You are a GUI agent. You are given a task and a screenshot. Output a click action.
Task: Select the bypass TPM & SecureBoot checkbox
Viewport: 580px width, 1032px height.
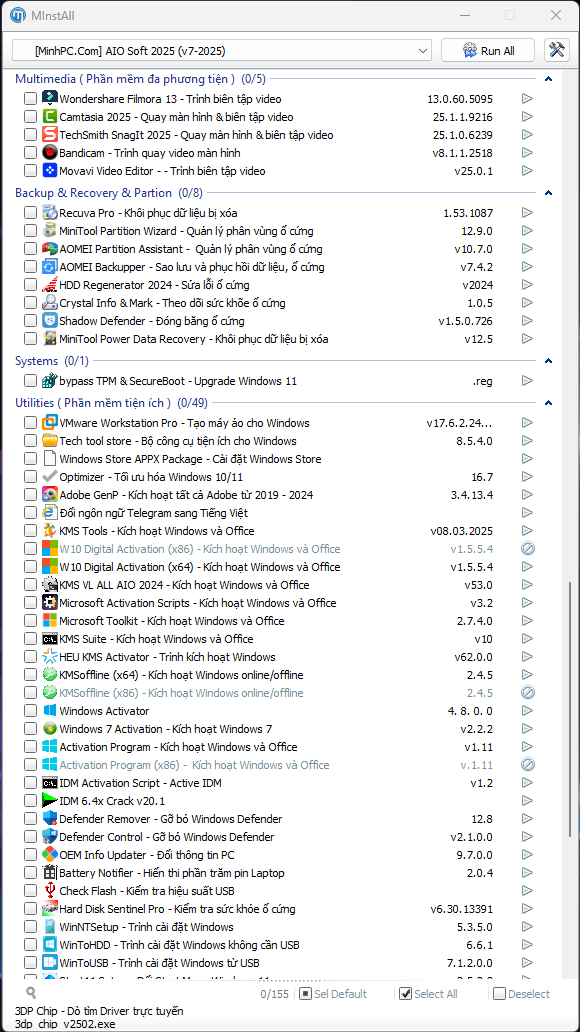[30, 380]
